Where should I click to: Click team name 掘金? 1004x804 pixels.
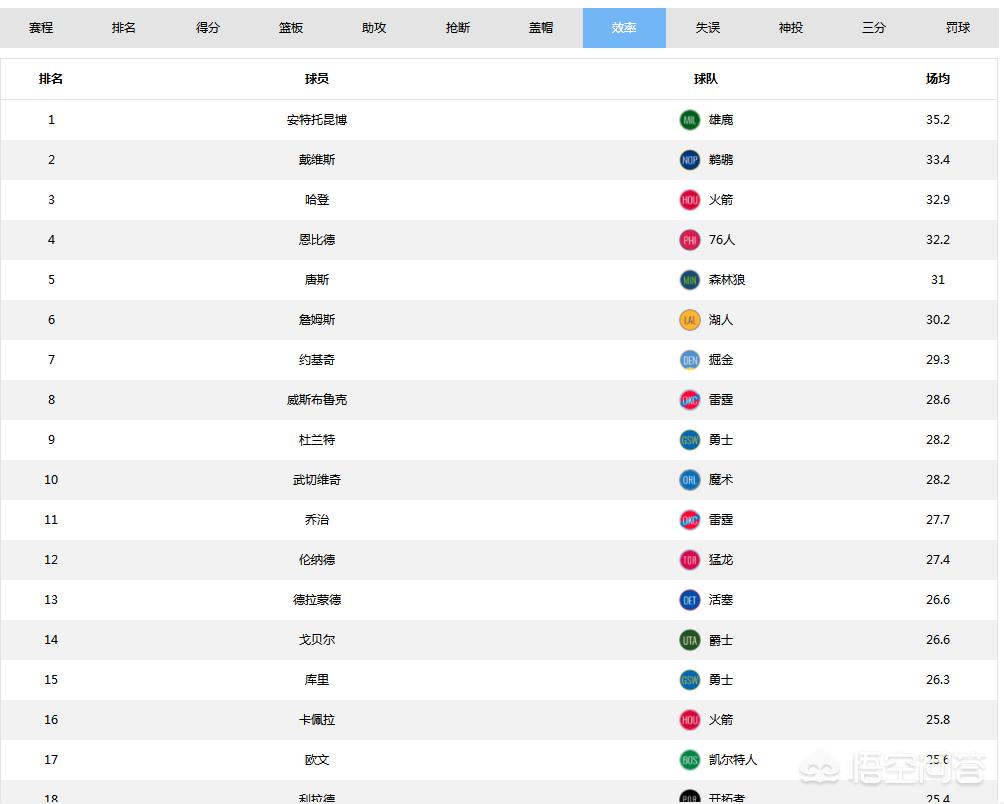(721, 360)
